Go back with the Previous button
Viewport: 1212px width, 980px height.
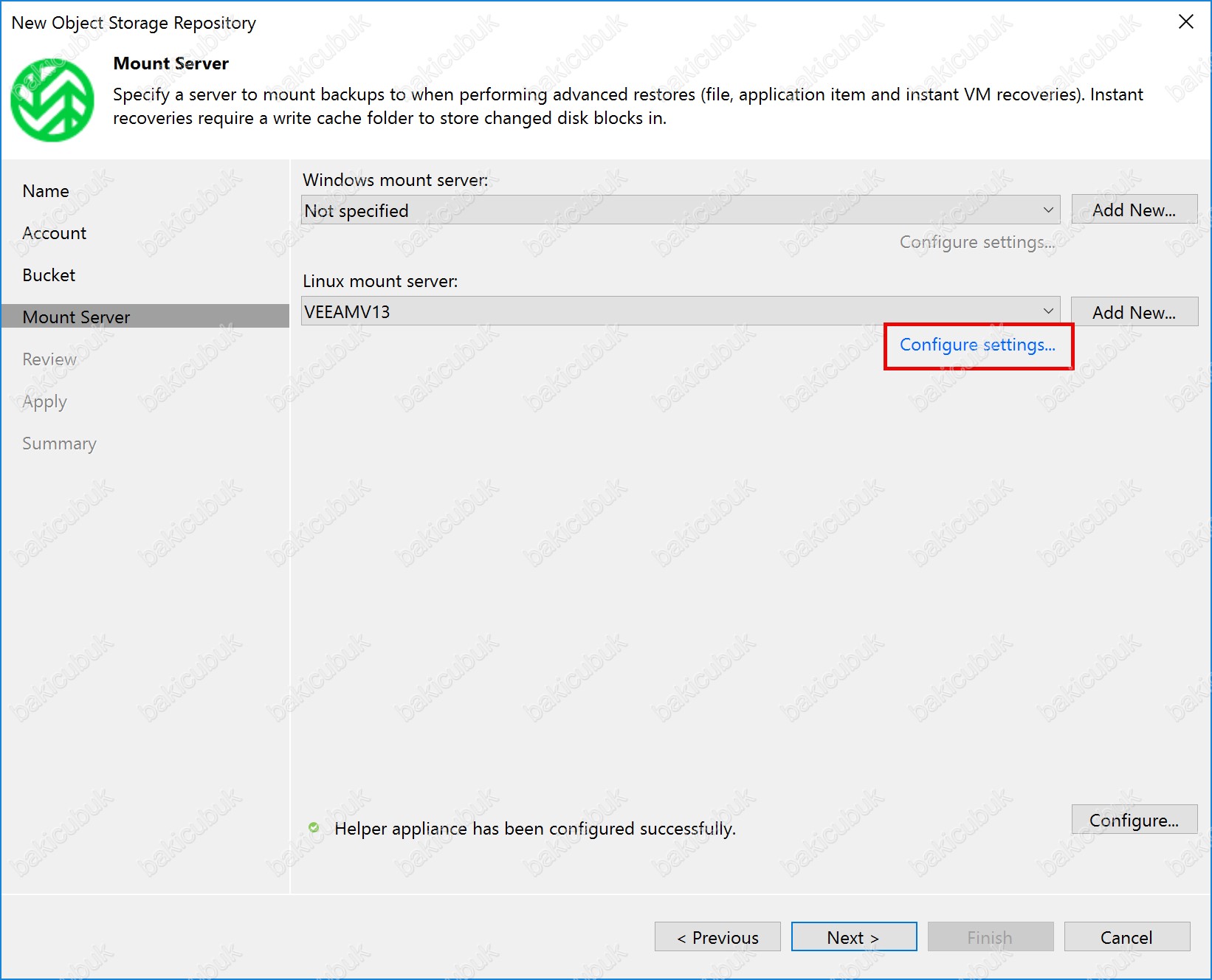717,937
